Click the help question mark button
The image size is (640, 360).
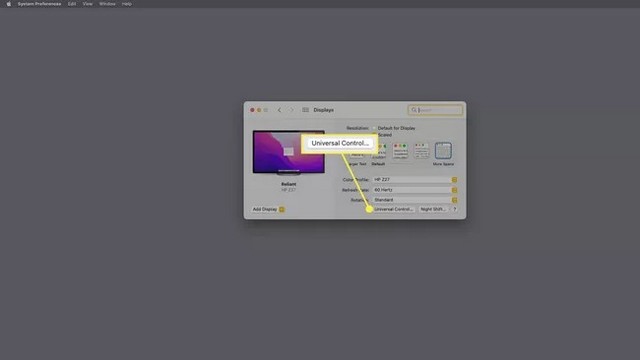point(455,209)
